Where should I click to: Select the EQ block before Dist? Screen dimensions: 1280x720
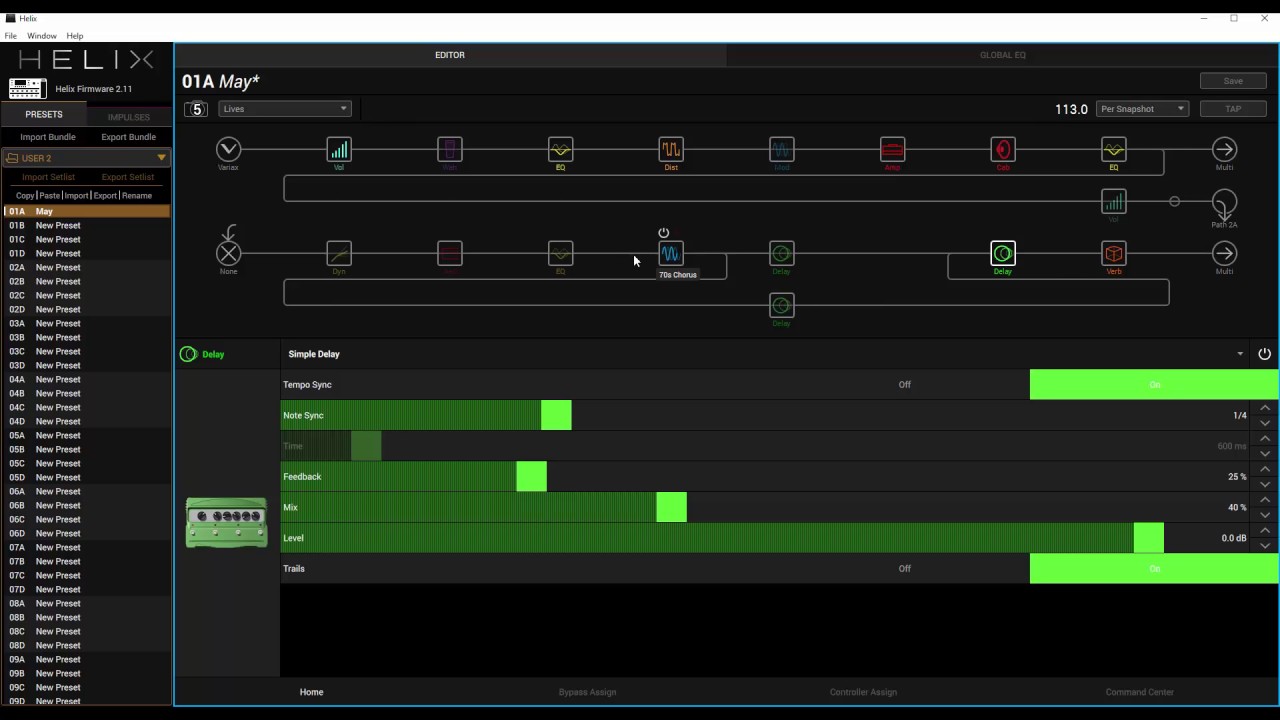point(560,150)
